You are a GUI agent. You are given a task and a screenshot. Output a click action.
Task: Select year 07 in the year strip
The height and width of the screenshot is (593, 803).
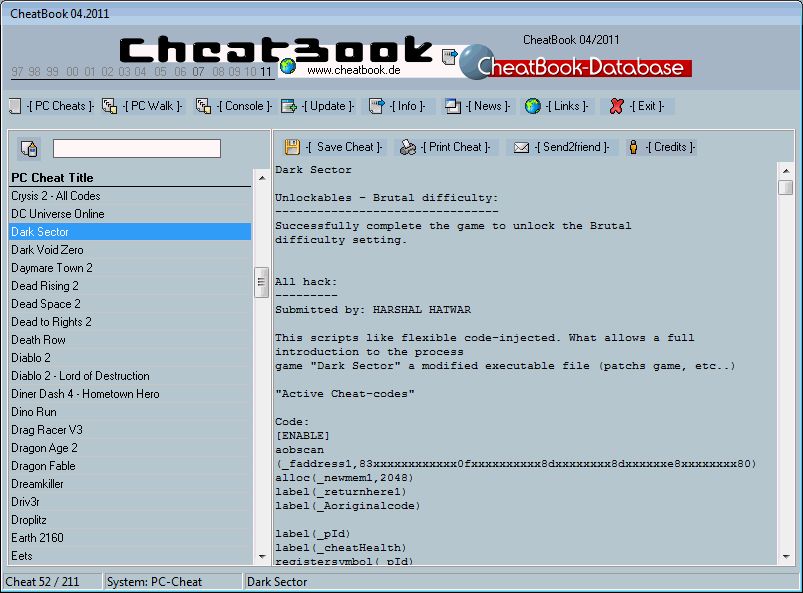pyautogui.click(x=199, y=72)
